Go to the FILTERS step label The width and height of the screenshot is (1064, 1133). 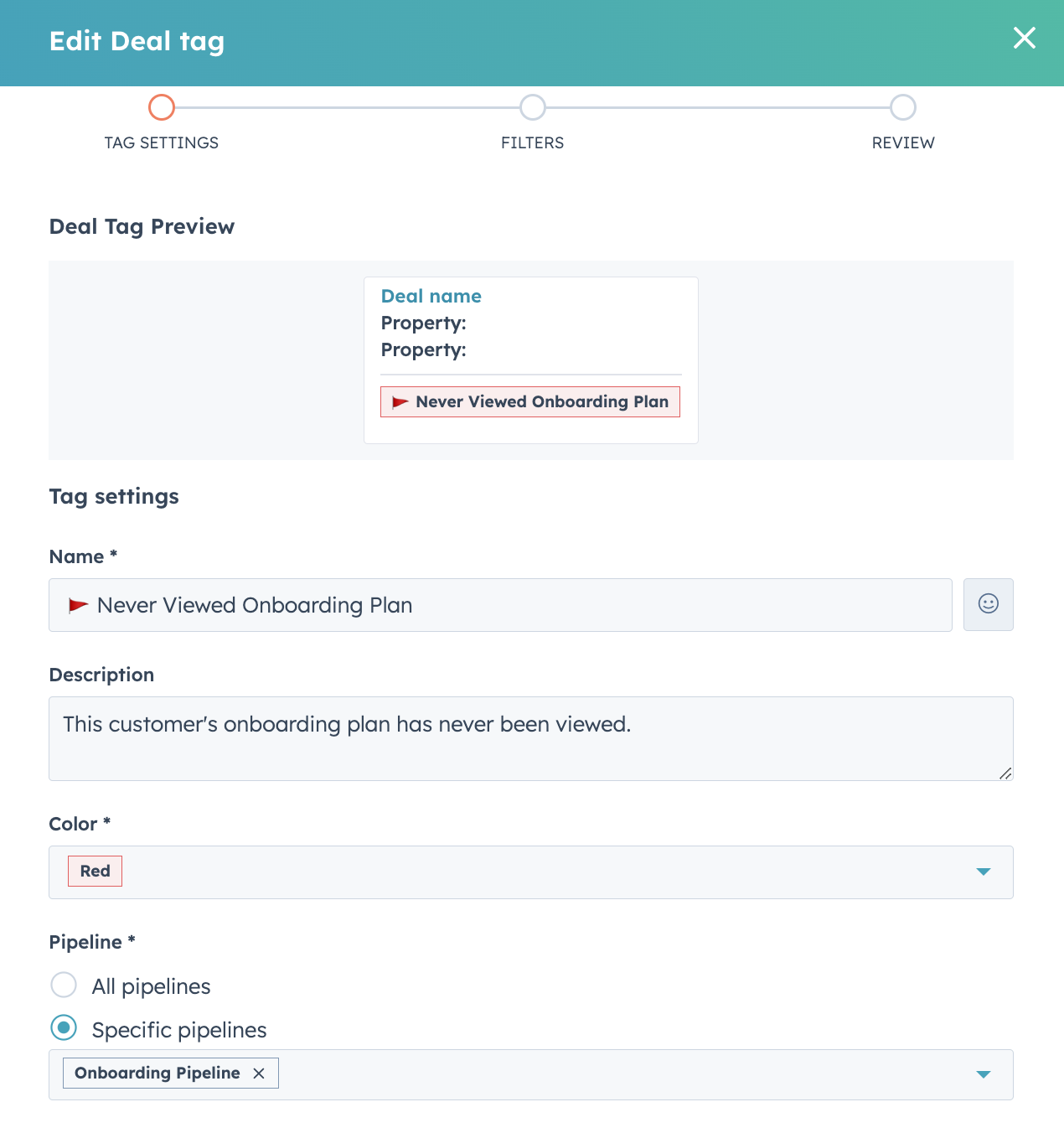532,143
